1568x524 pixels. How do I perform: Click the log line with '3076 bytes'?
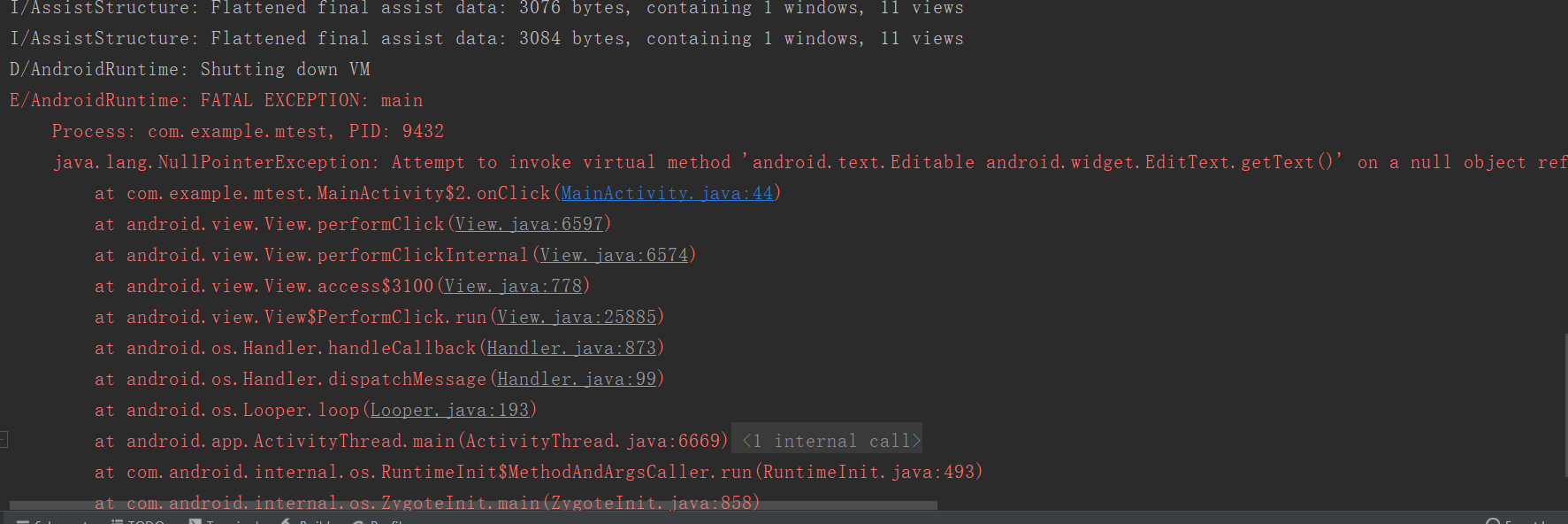coord(486,9)
